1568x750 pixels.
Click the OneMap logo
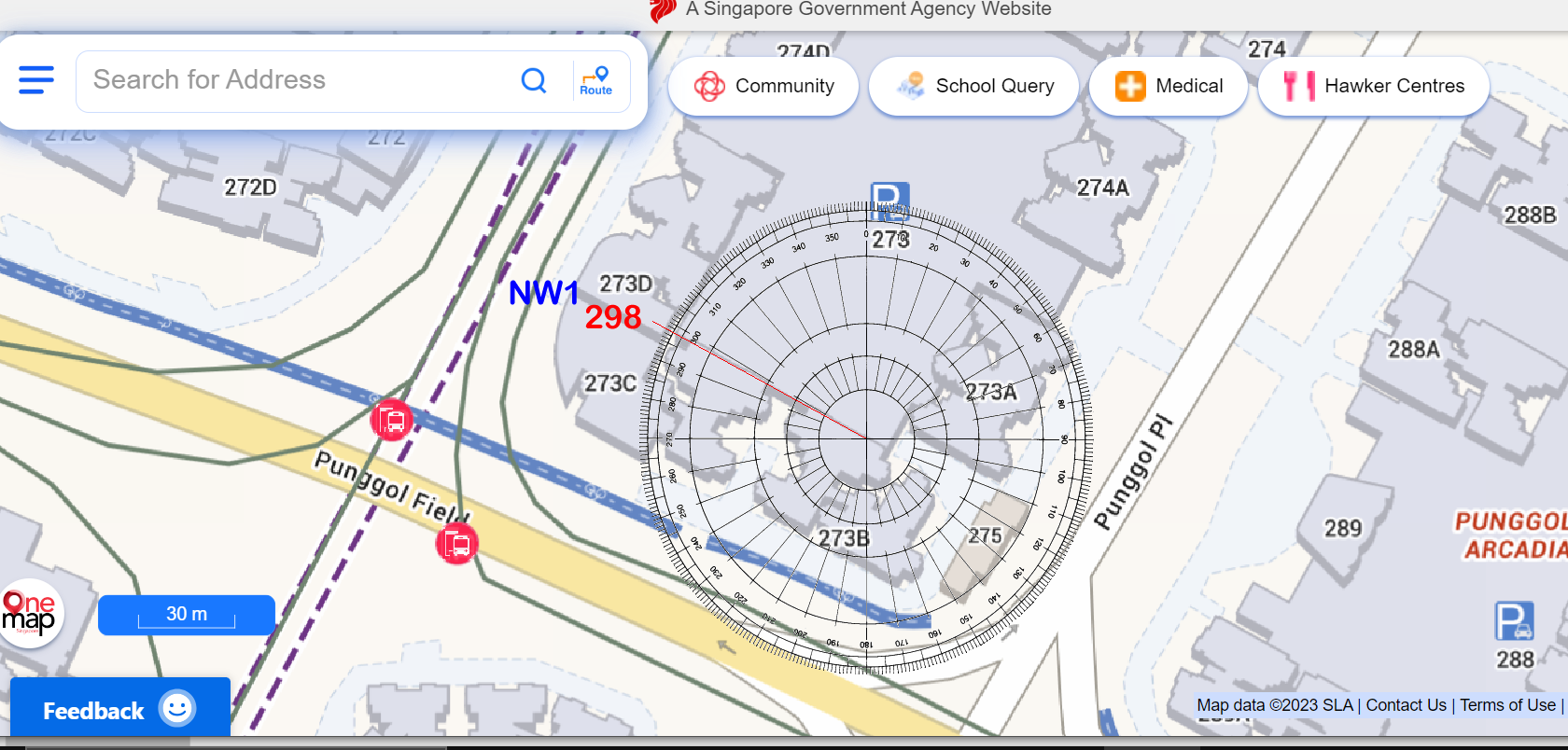[x=30, y=614]
